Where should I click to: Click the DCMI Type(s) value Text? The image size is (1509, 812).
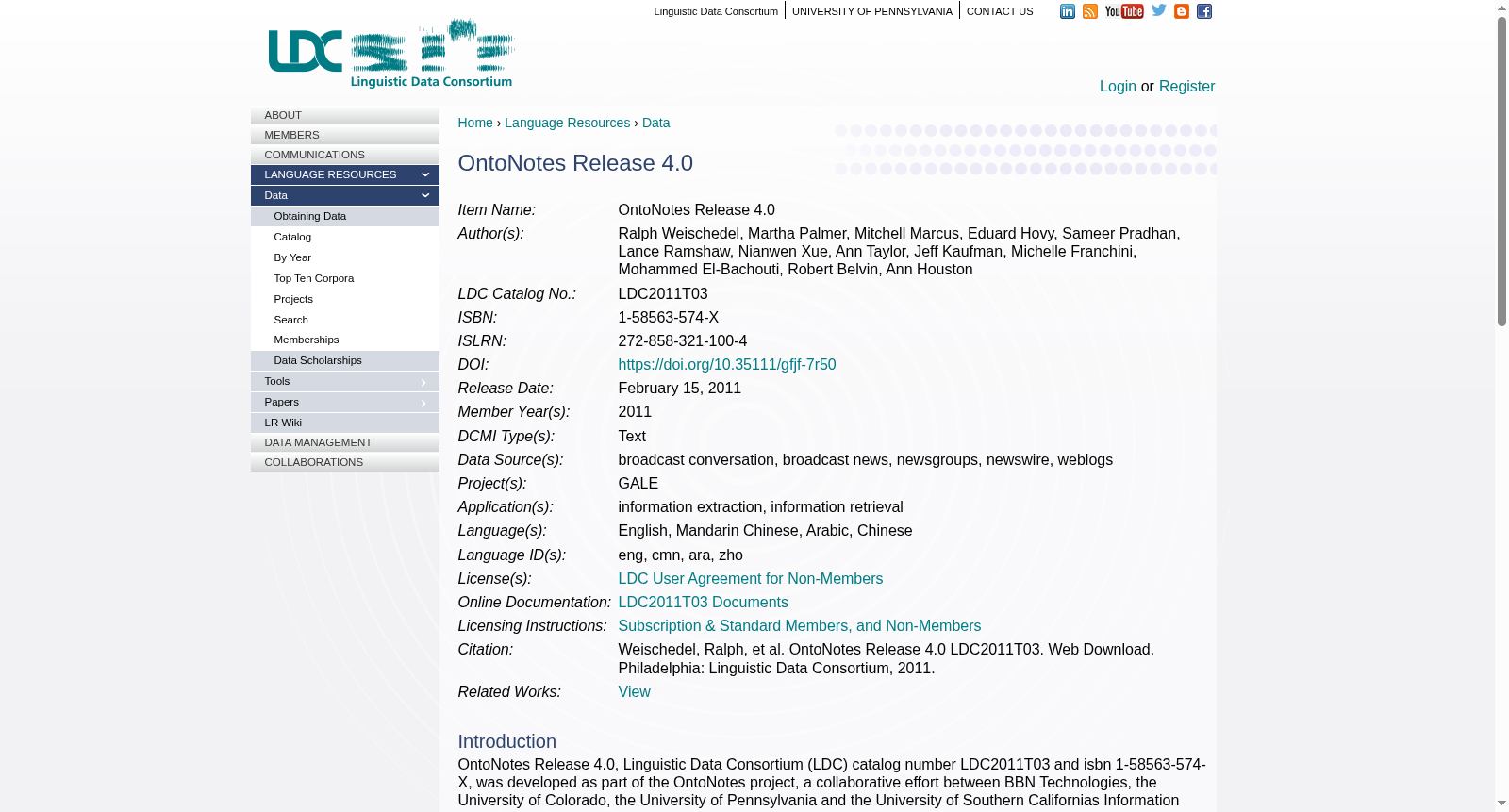click(632, 436)
